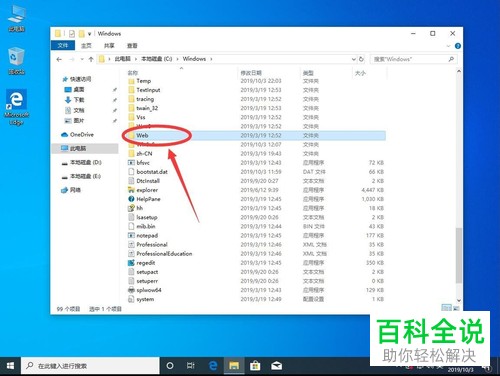Switch to the 查看 ribbon tab
The height and width of the screenshot is (376, 500).
pyautogui.click(x=132, y=46)
